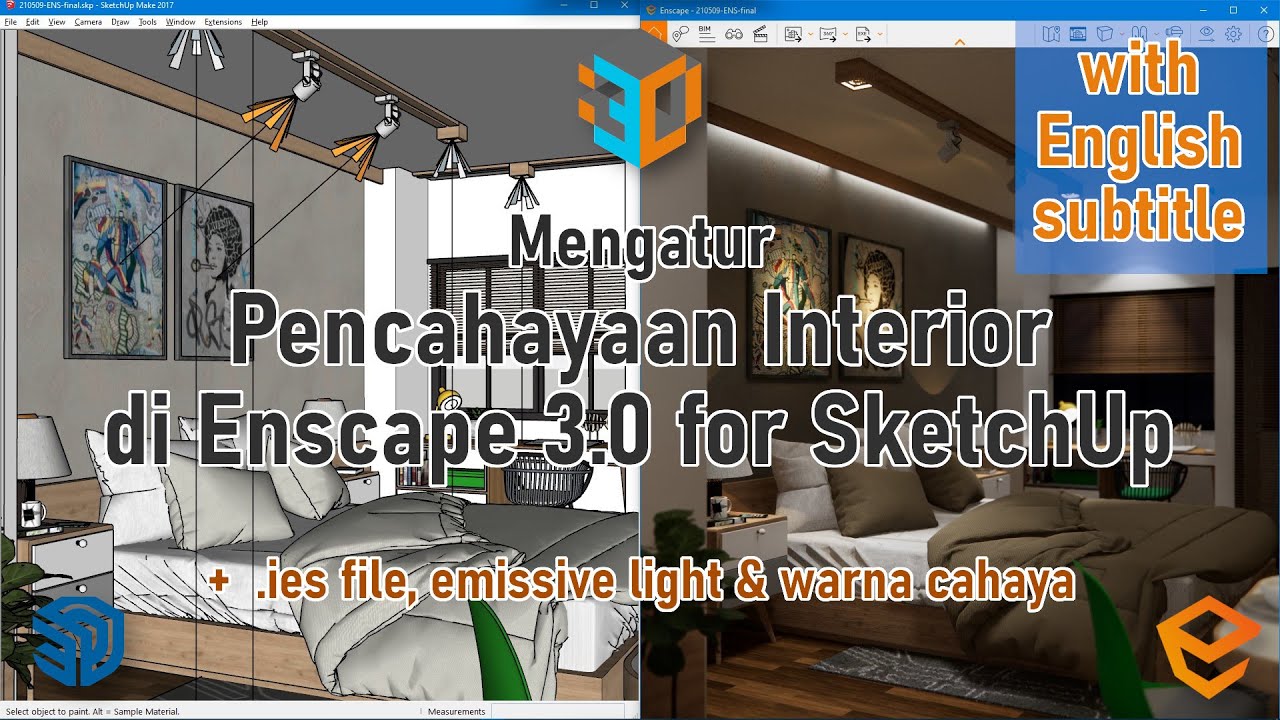The image size is (1280, 720).
Task: Open the Enscape help question mark icon
Action: point(1265,34)
